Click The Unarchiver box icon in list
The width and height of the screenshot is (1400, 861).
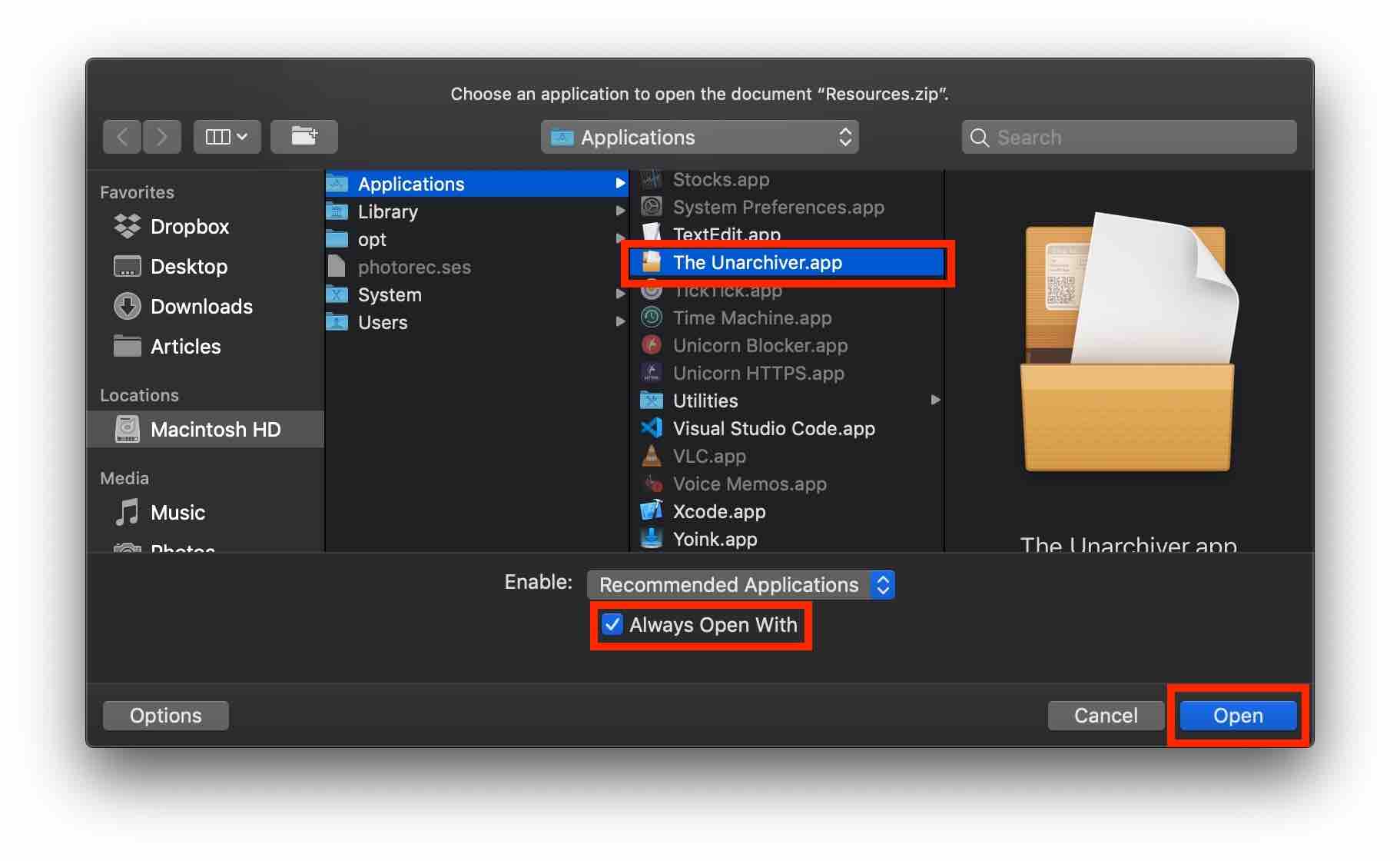click(652, 261)
